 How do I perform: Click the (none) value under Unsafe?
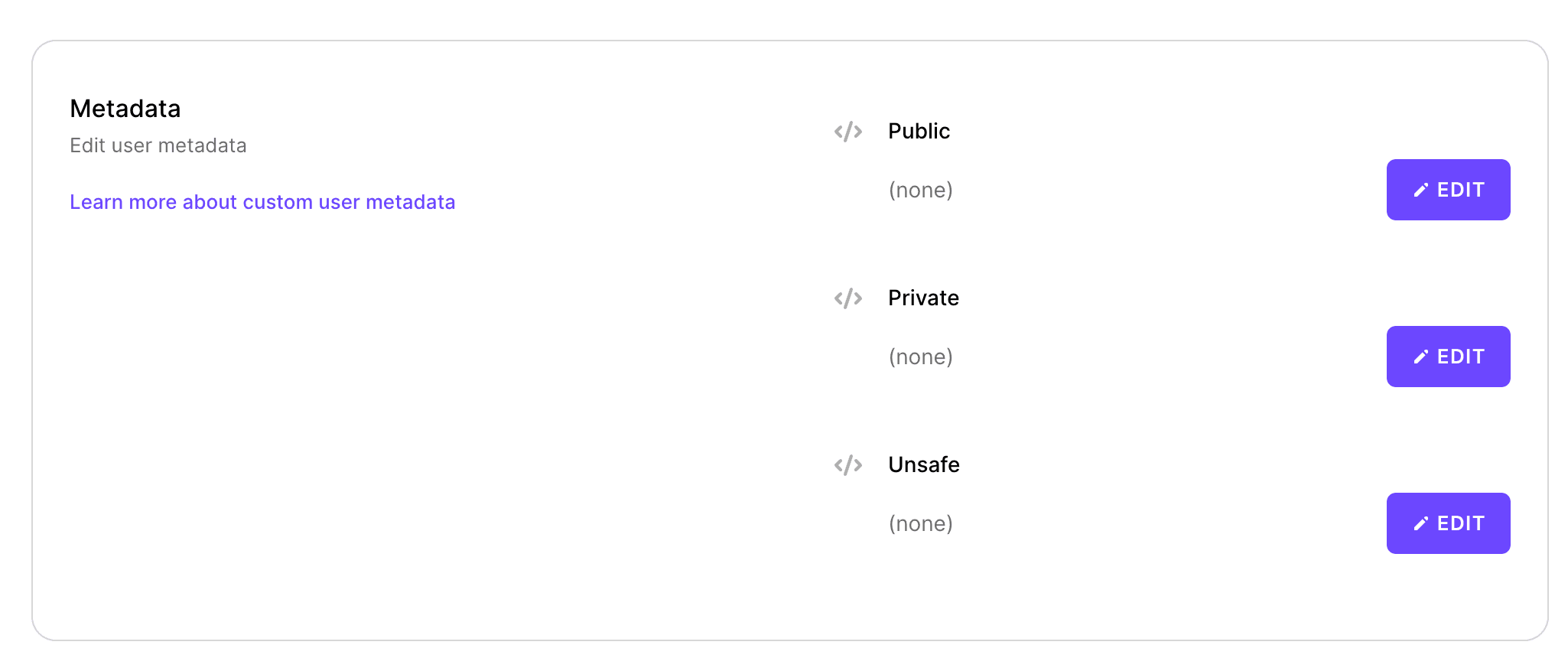920,524
